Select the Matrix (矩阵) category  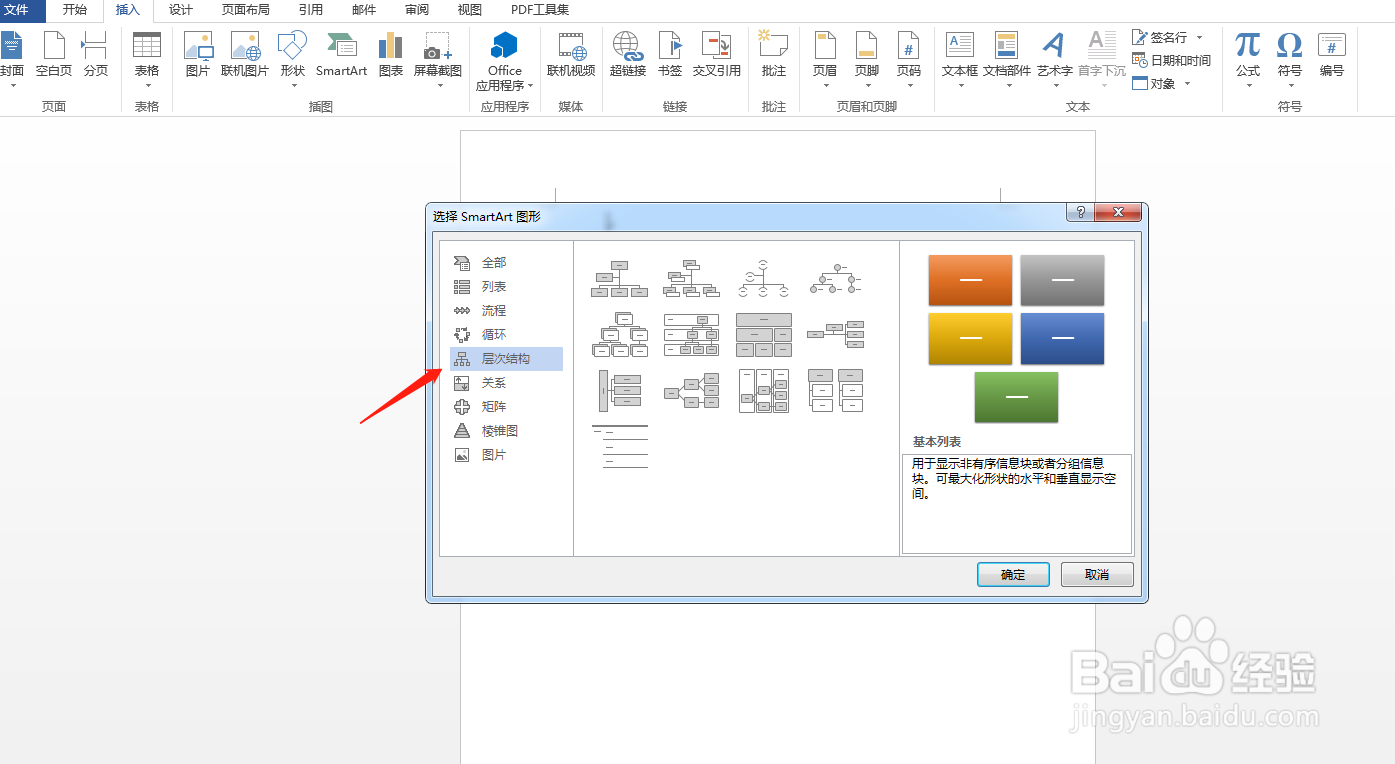506,407
